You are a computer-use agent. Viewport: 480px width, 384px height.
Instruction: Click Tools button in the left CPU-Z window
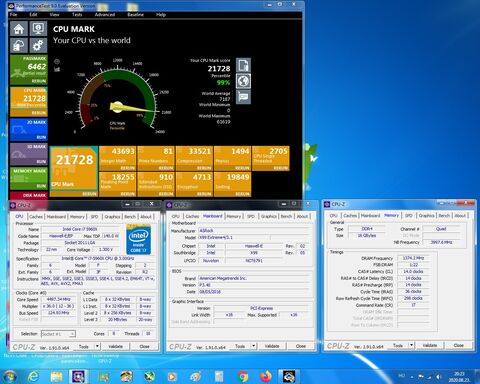tap(83, 346)
